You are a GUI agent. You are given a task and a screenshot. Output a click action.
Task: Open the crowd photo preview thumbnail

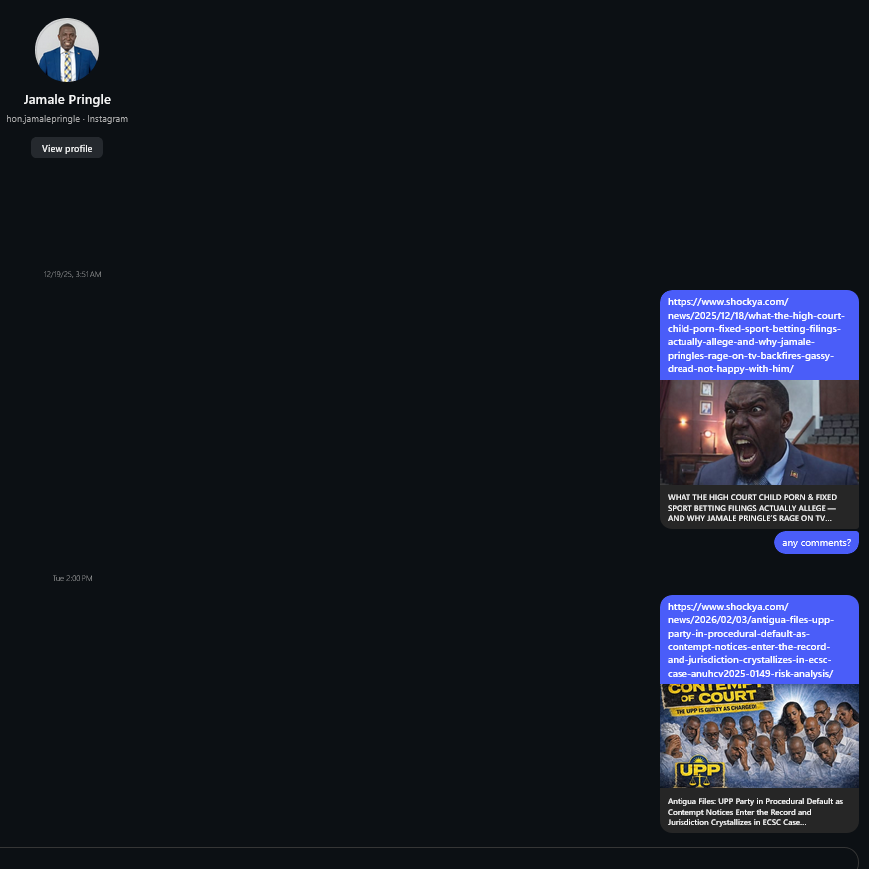pyautogui.click(x=759, y=740)
